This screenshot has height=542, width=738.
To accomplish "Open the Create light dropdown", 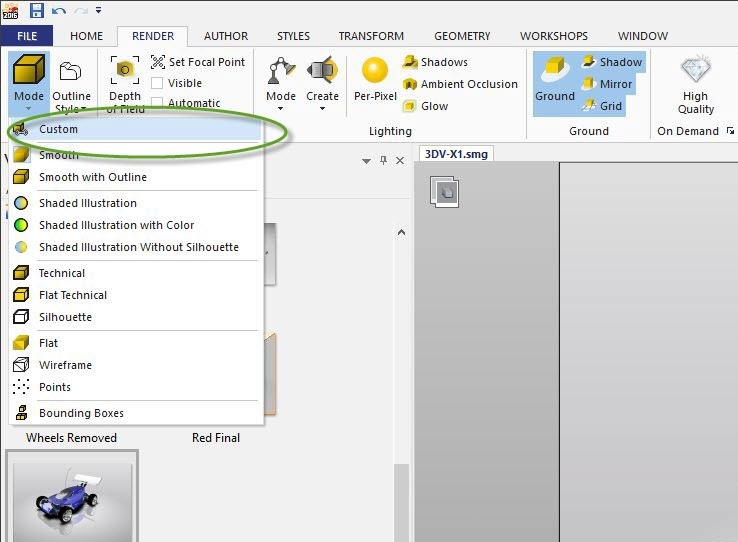I will pyautogui.click(x=322, y=85).
